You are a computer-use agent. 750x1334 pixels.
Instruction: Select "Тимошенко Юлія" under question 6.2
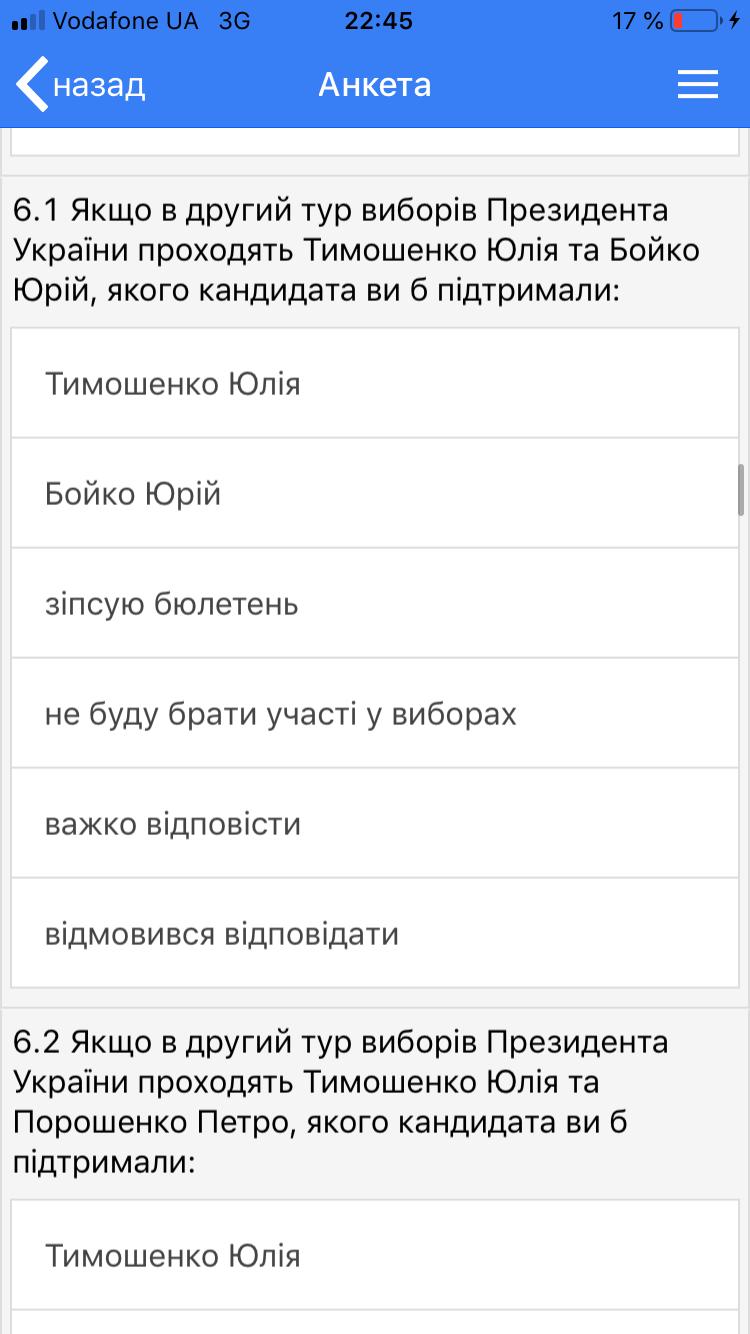click(x=375, y=1255)
